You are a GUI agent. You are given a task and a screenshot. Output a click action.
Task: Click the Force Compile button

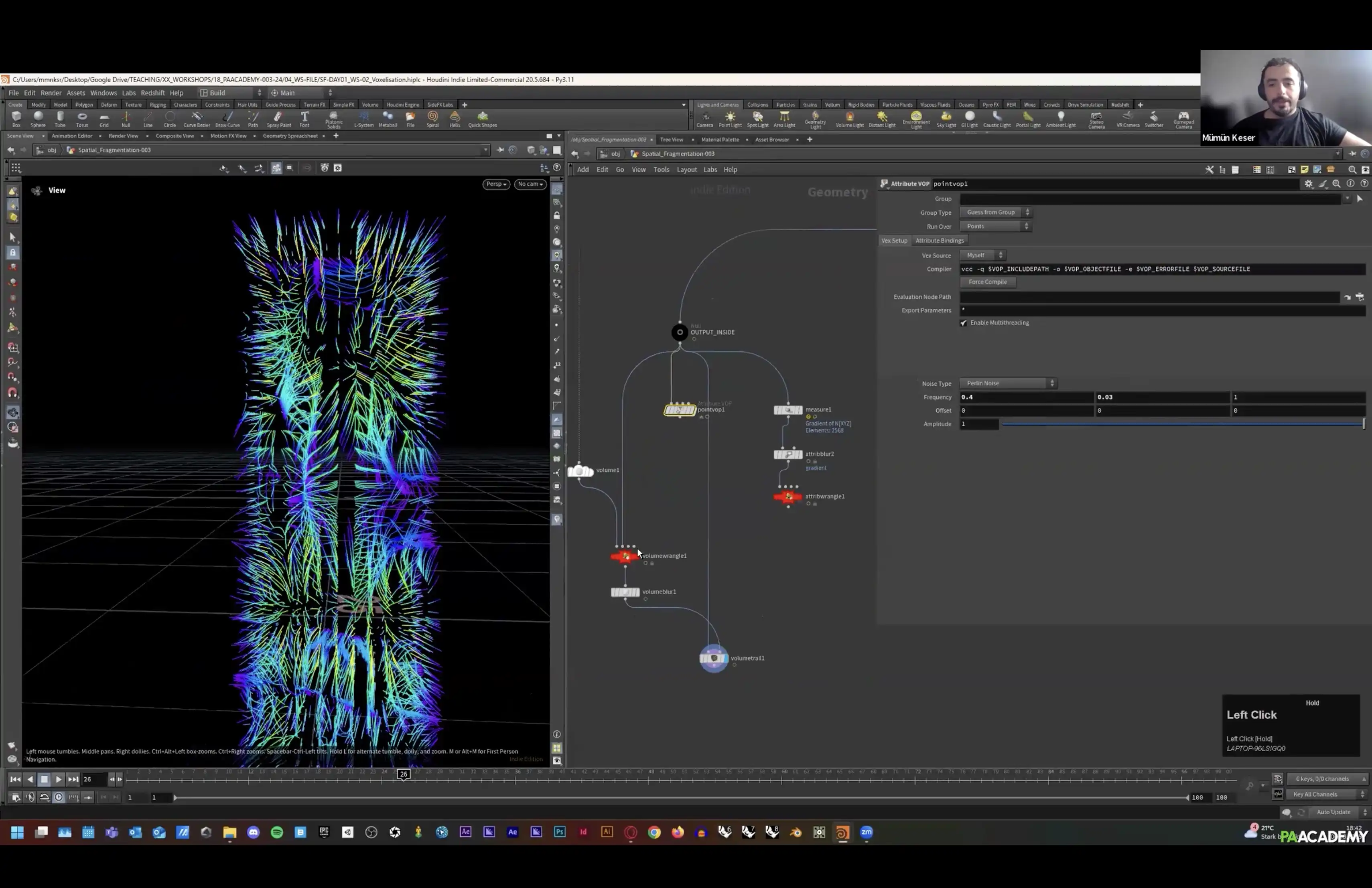point(988,282)
